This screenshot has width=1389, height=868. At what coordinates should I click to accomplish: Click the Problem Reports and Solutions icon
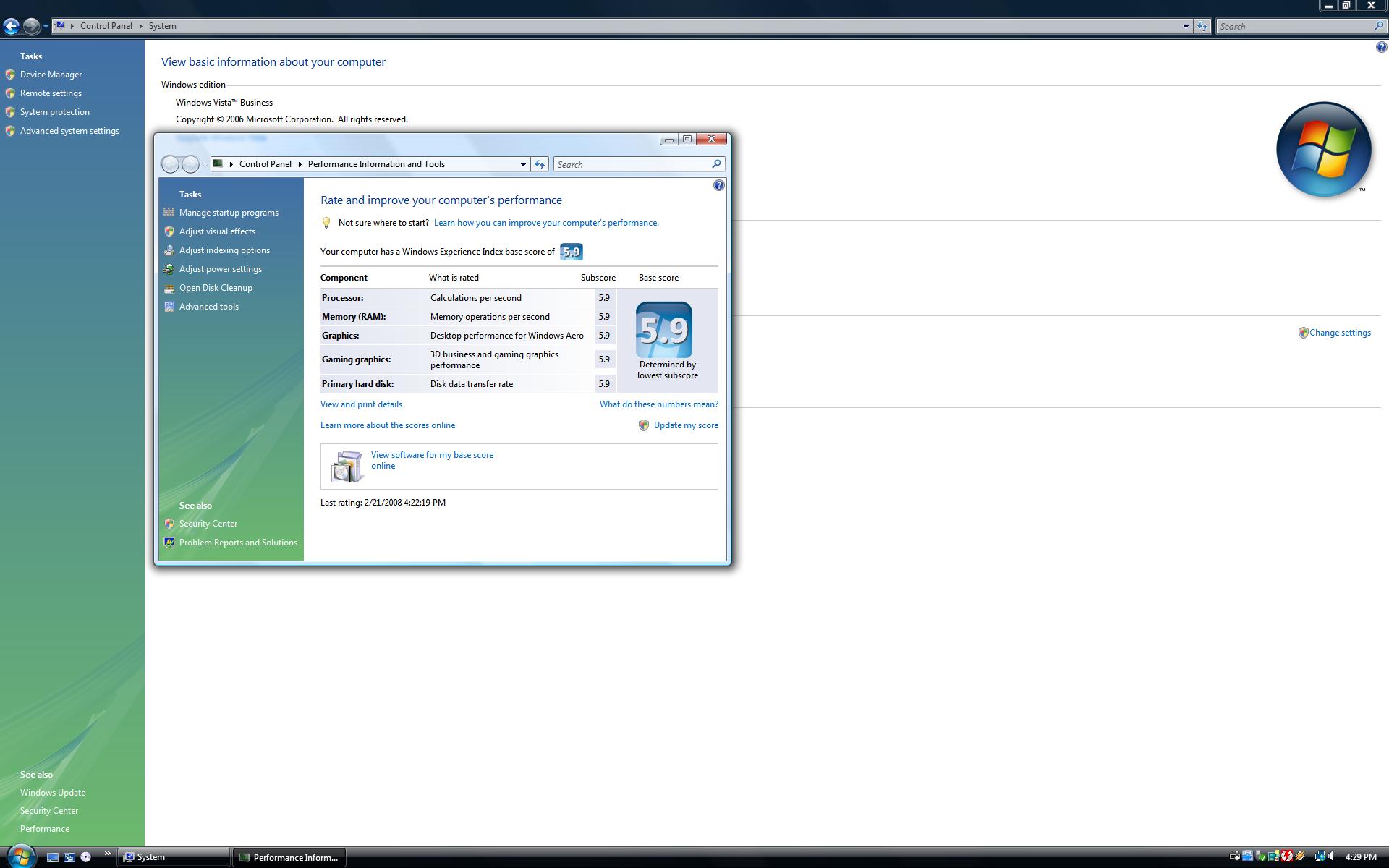(169, 542)
